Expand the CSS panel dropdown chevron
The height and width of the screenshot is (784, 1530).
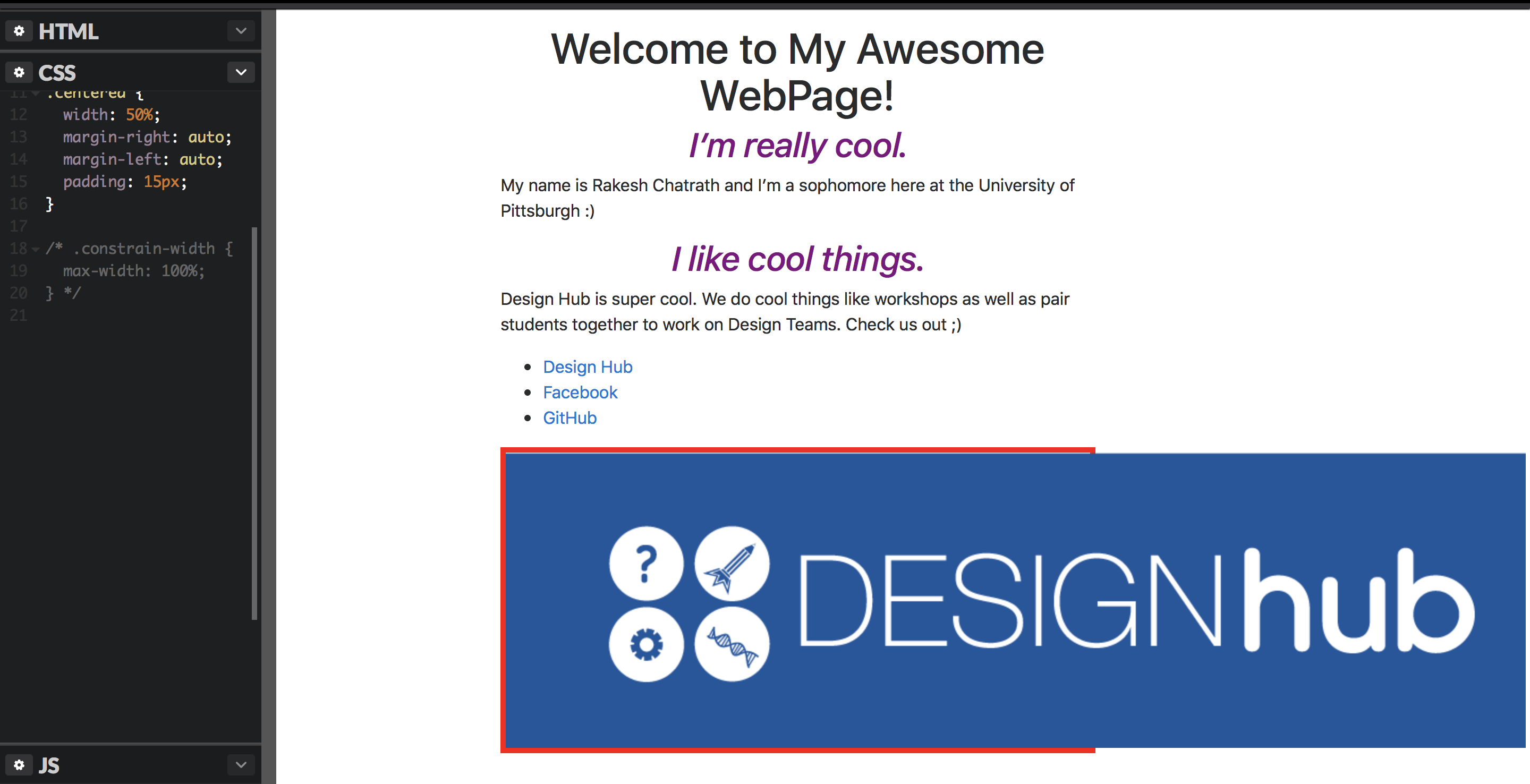241,72
